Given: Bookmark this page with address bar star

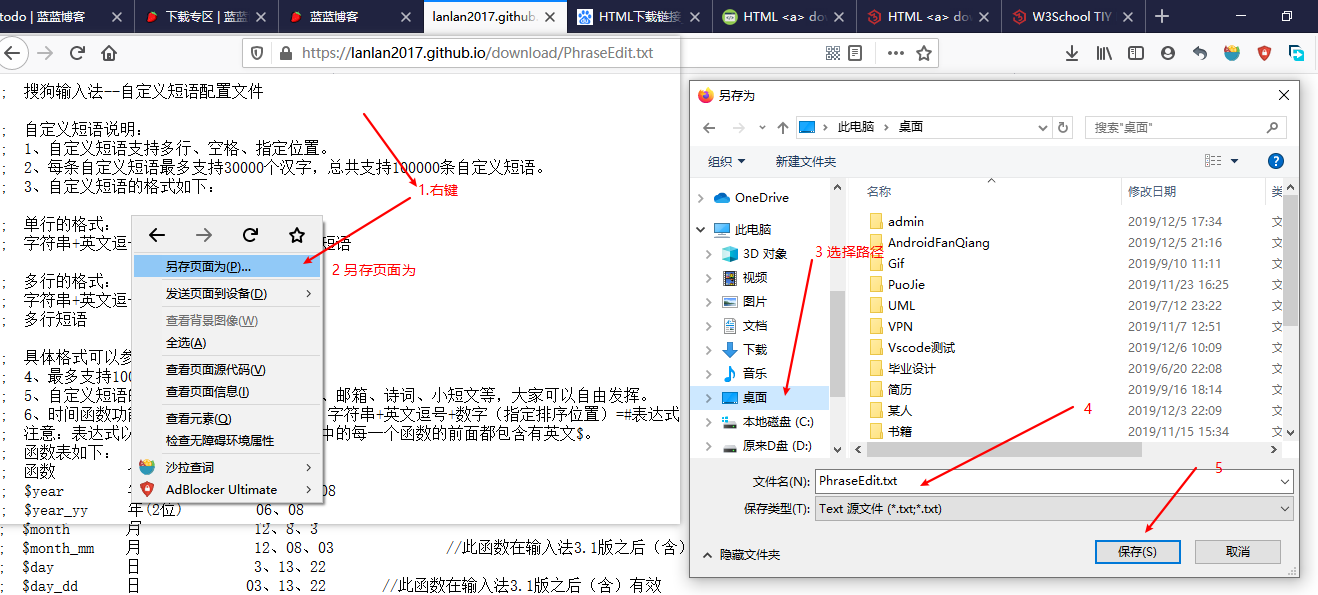Looking at the screenshot, I should click(923, 53).
